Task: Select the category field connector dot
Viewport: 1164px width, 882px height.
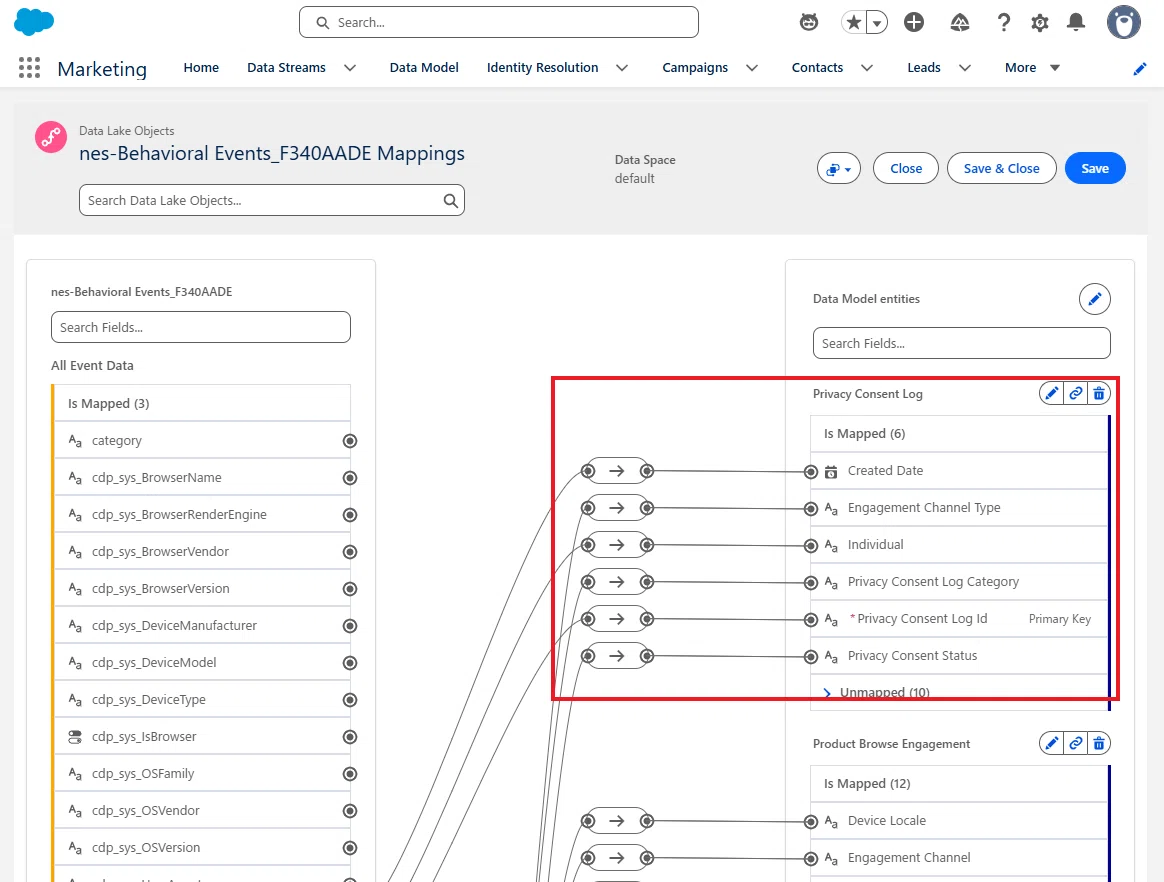Action: point(350,441)
